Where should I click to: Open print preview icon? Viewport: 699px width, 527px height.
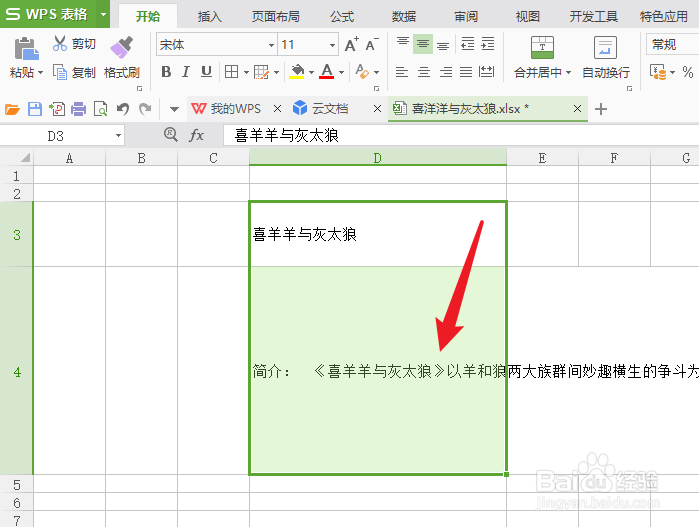click(x=100, y=109)
